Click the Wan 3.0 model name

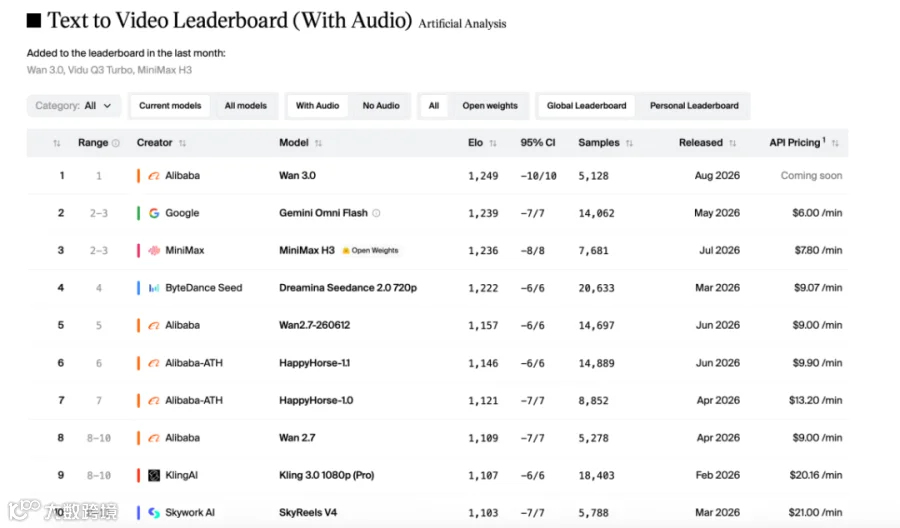tap(297, 176)
